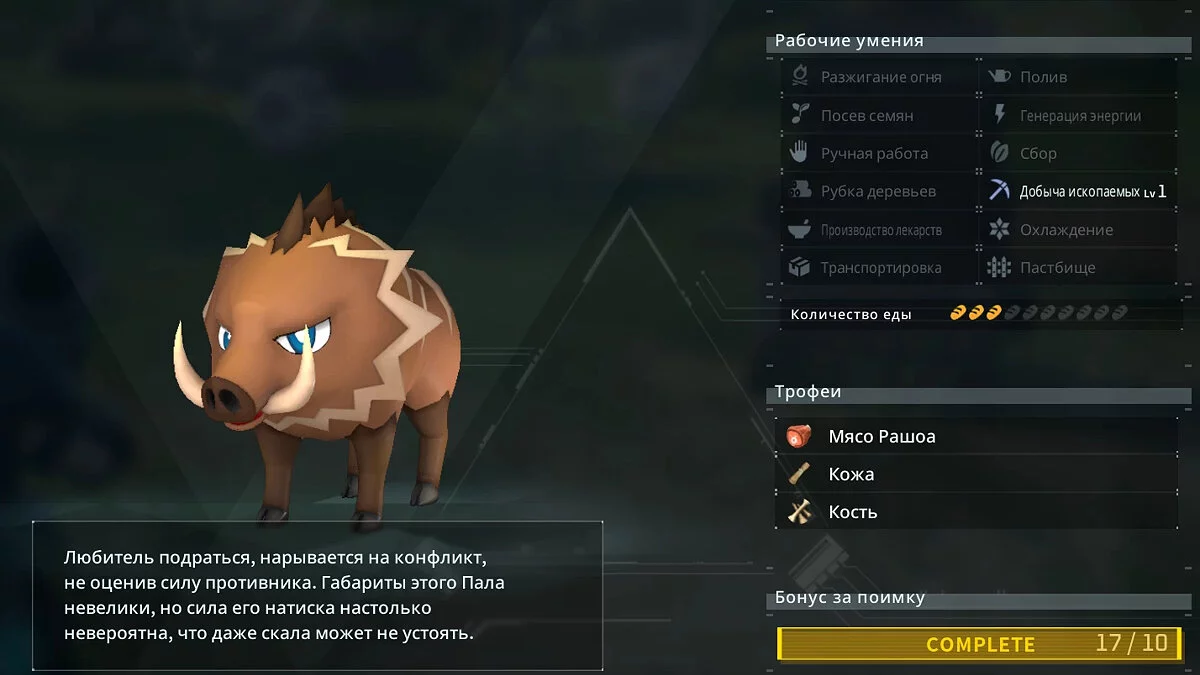Click the Генерация энергии lightning icon
Screen dimensions: 1200x675
click(999, 114)
